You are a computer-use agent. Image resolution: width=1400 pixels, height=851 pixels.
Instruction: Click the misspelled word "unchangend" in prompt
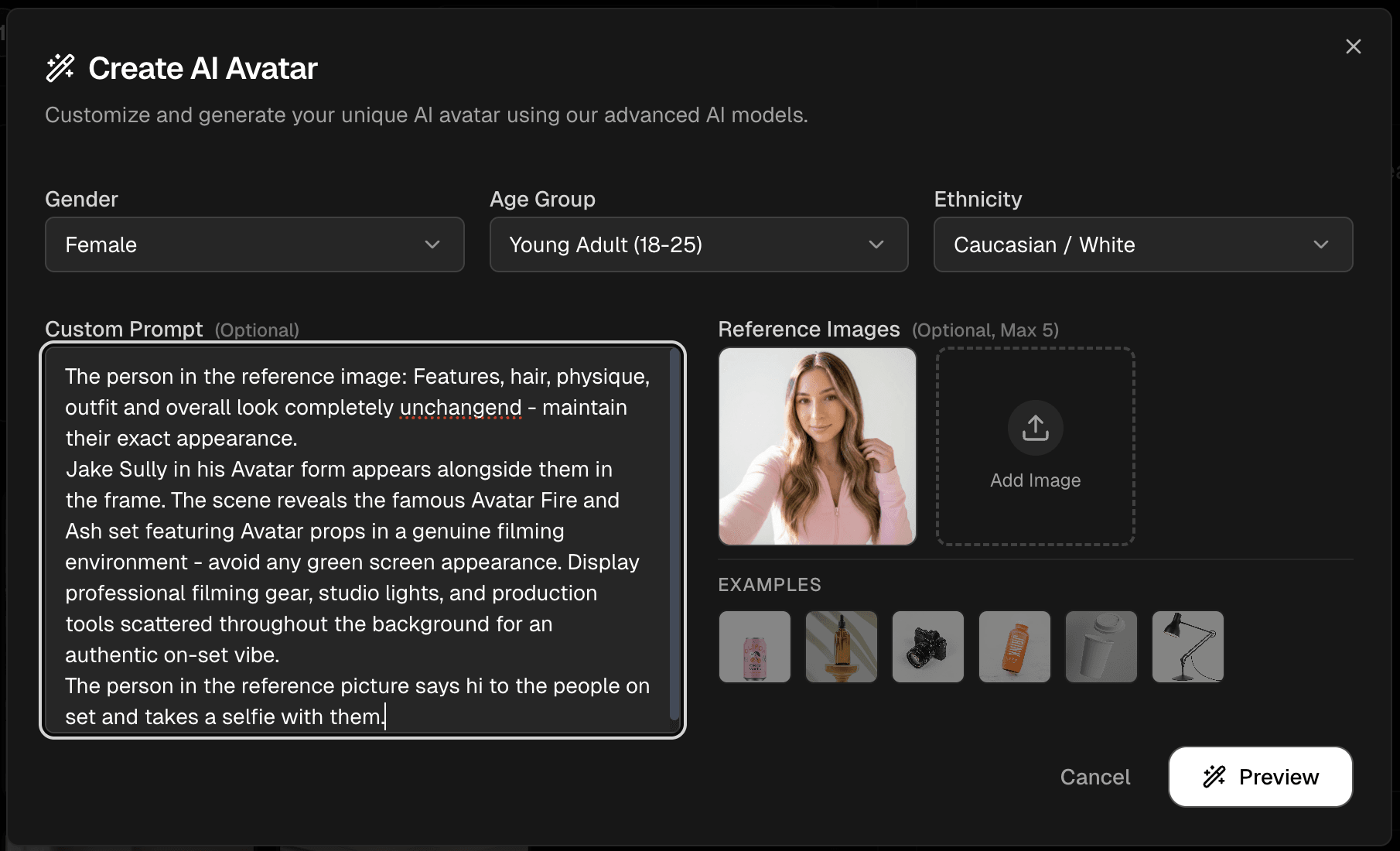click(x=460, y=408)
